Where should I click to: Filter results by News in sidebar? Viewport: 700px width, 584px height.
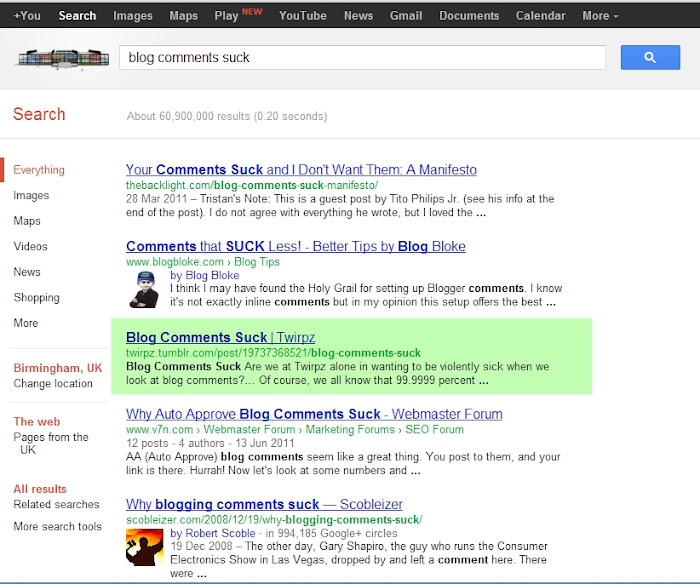(x=27, y=271)
